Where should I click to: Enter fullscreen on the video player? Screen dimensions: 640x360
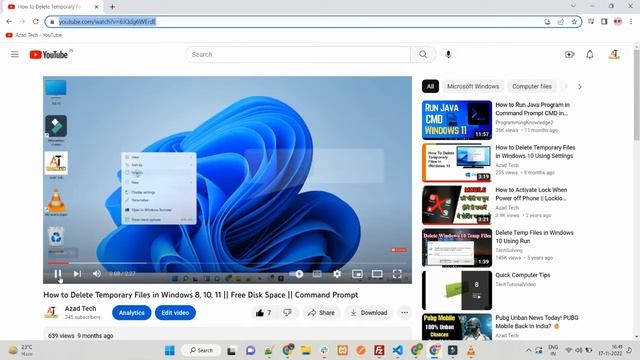(x=397, y=274)
